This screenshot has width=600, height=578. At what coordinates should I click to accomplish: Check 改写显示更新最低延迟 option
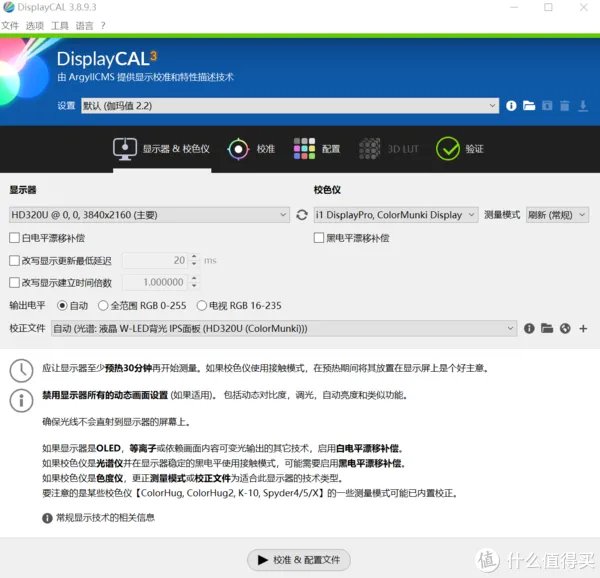coord(15,261)
